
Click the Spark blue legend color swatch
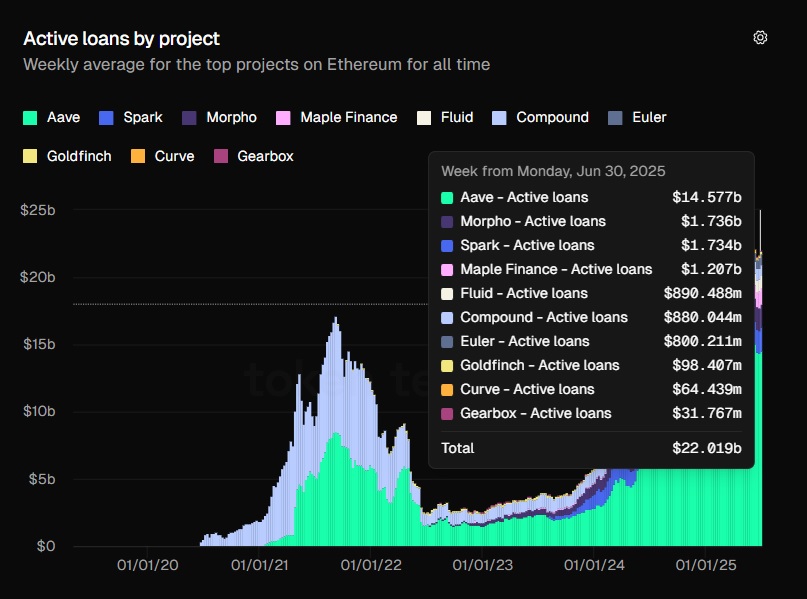[x=106, y=118]
